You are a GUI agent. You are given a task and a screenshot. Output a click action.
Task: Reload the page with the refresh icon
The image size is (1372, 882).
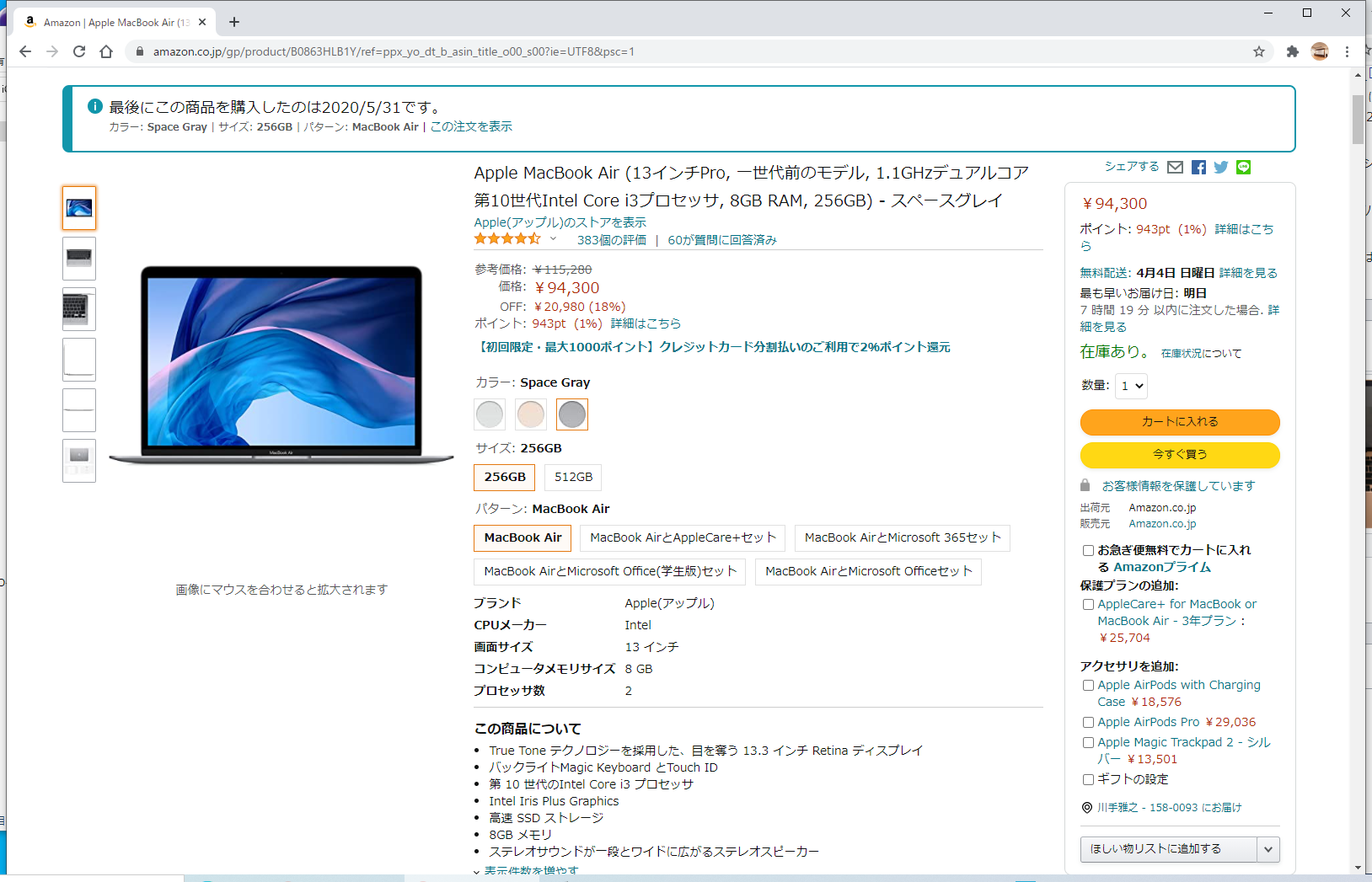pyautogui.click(x=78, y=51)
